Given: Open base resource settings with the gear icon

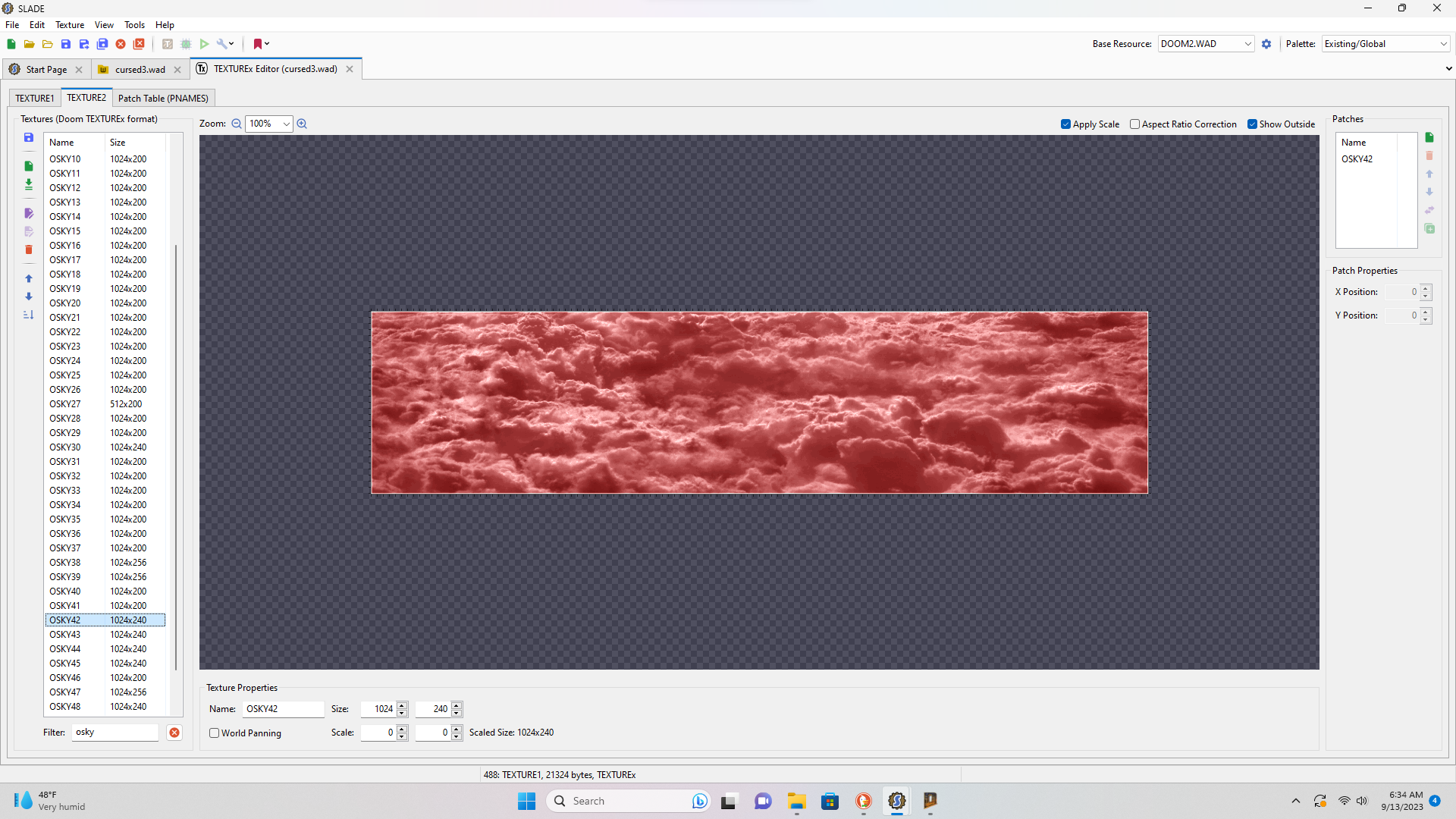Looking at the screenshot, I should (1266, 44).
